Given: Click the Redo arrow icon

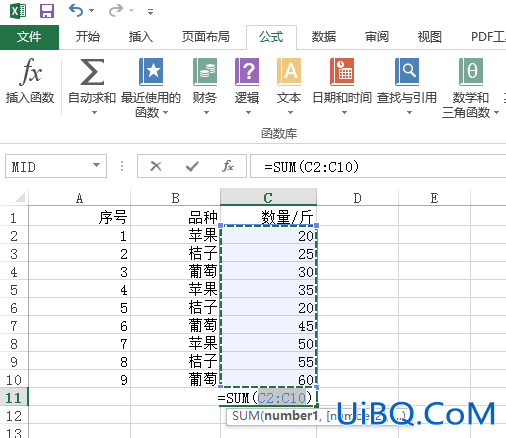Looking at the screenshot, I should pos(116,11).
